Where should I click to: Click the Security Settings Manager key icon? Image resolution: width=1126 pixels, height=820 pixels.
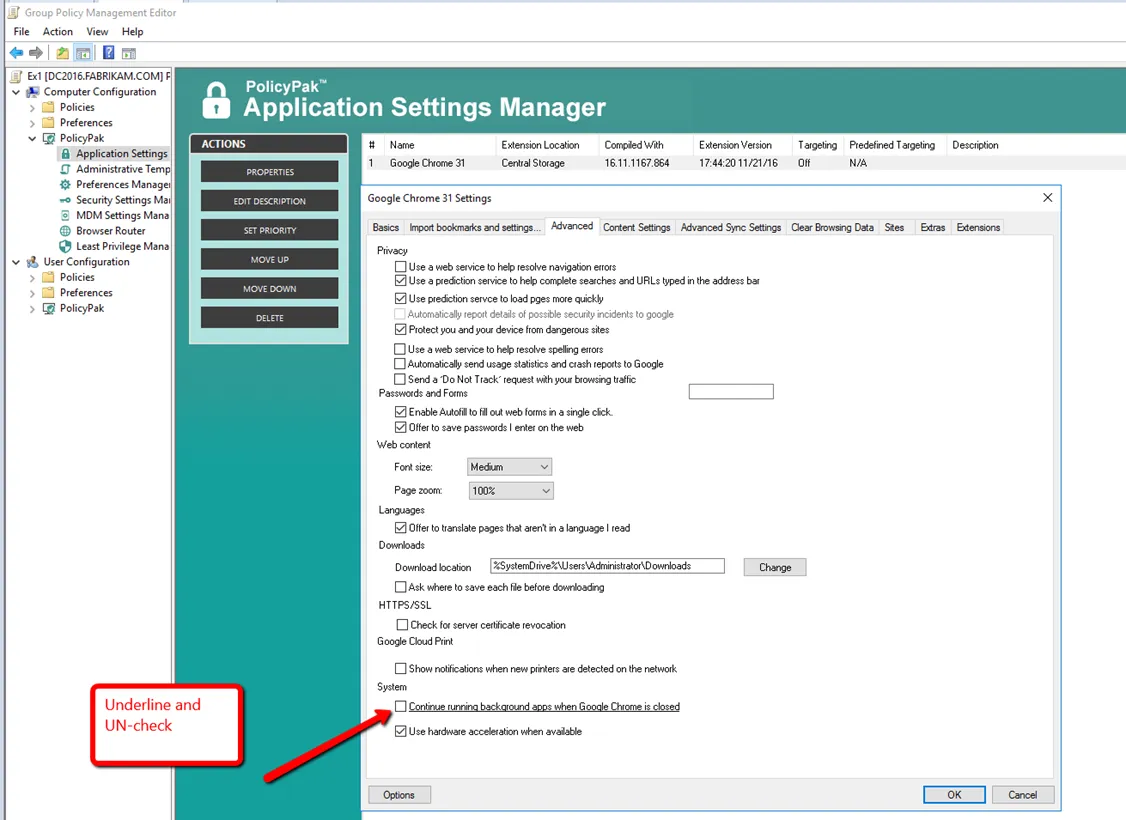66,200
